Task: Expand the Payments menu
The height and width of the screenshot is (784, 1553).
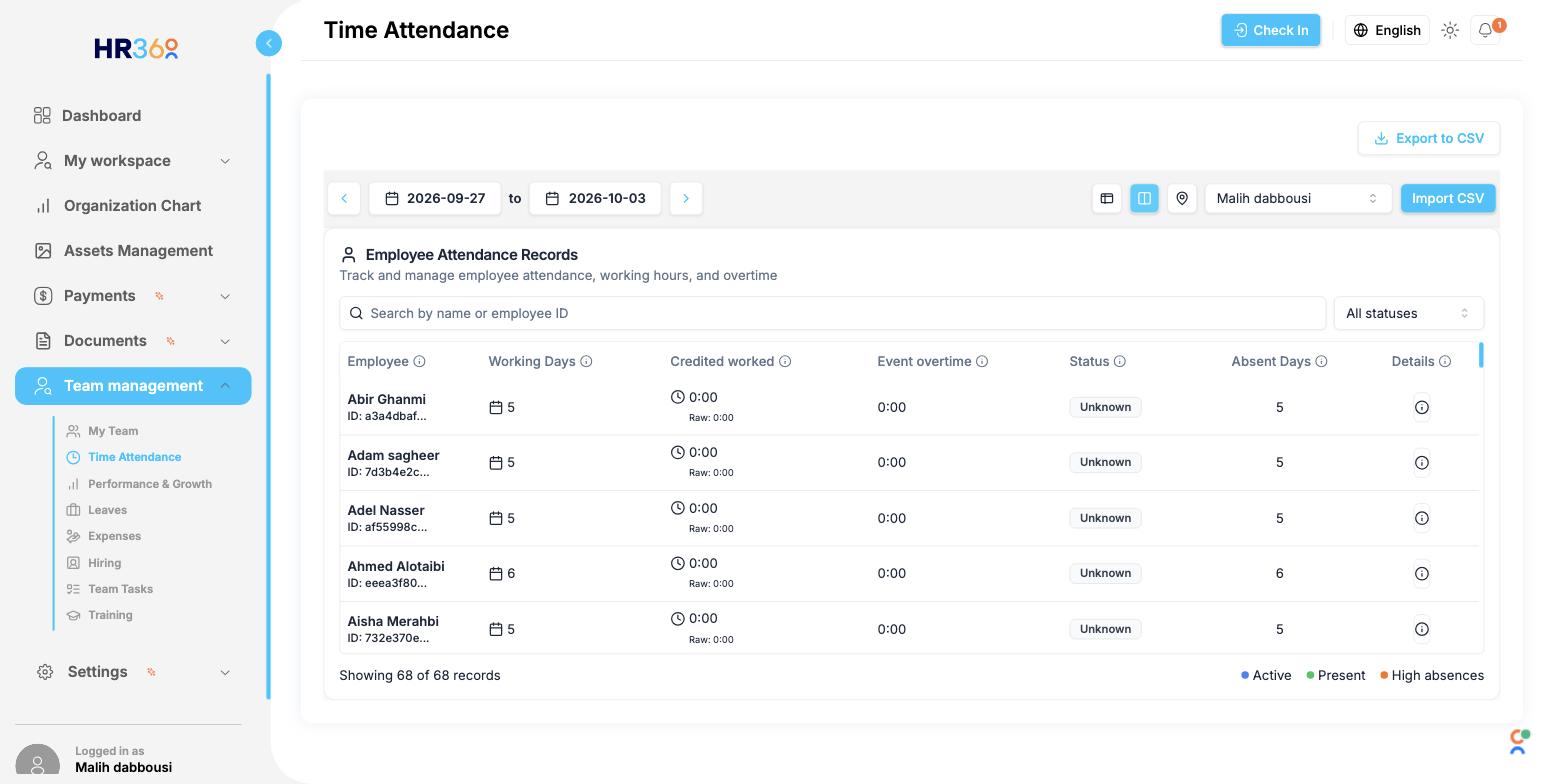Action: coord(133,295)
